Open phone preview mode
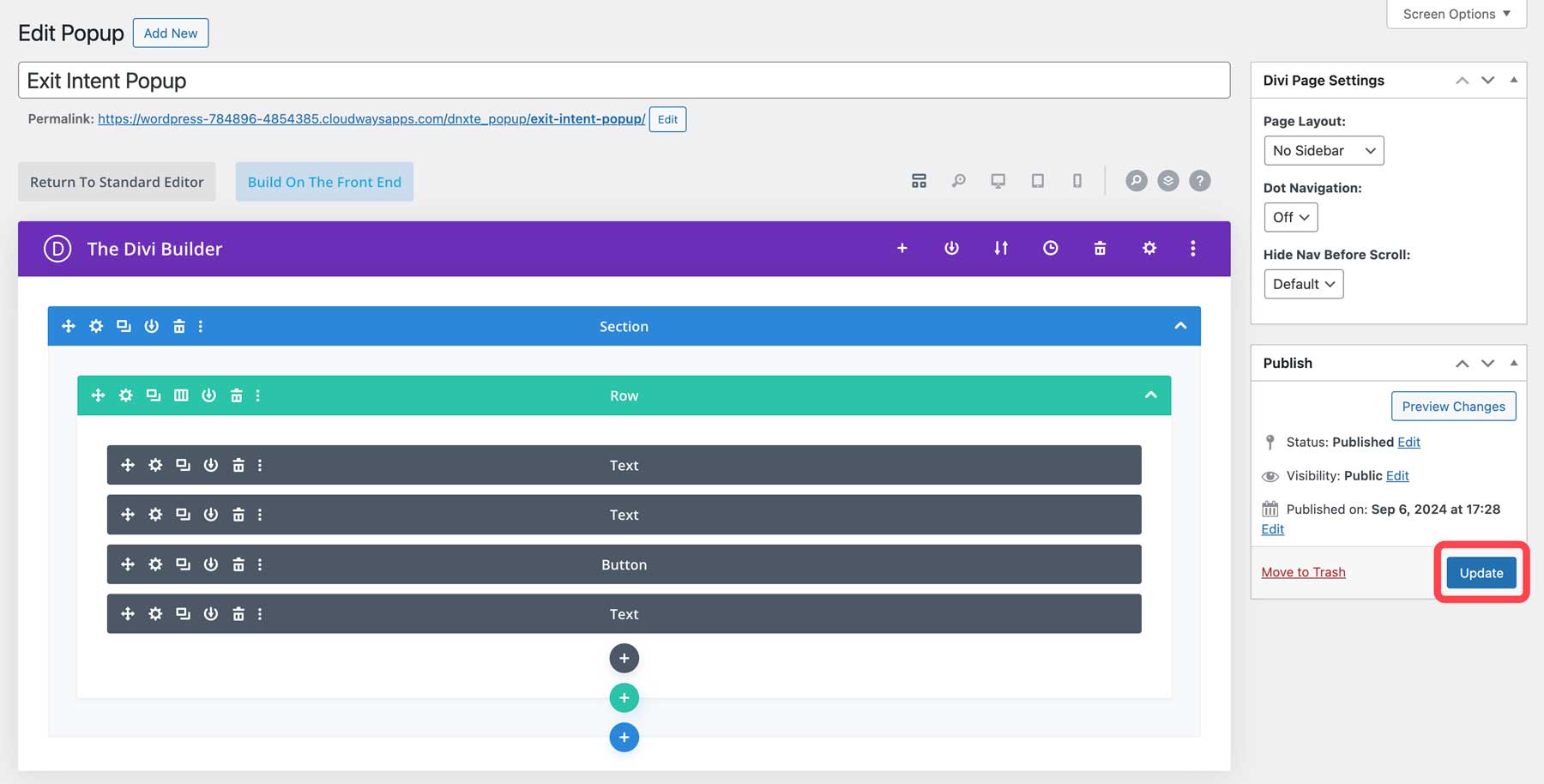1544x784 pixels. 1077,180
